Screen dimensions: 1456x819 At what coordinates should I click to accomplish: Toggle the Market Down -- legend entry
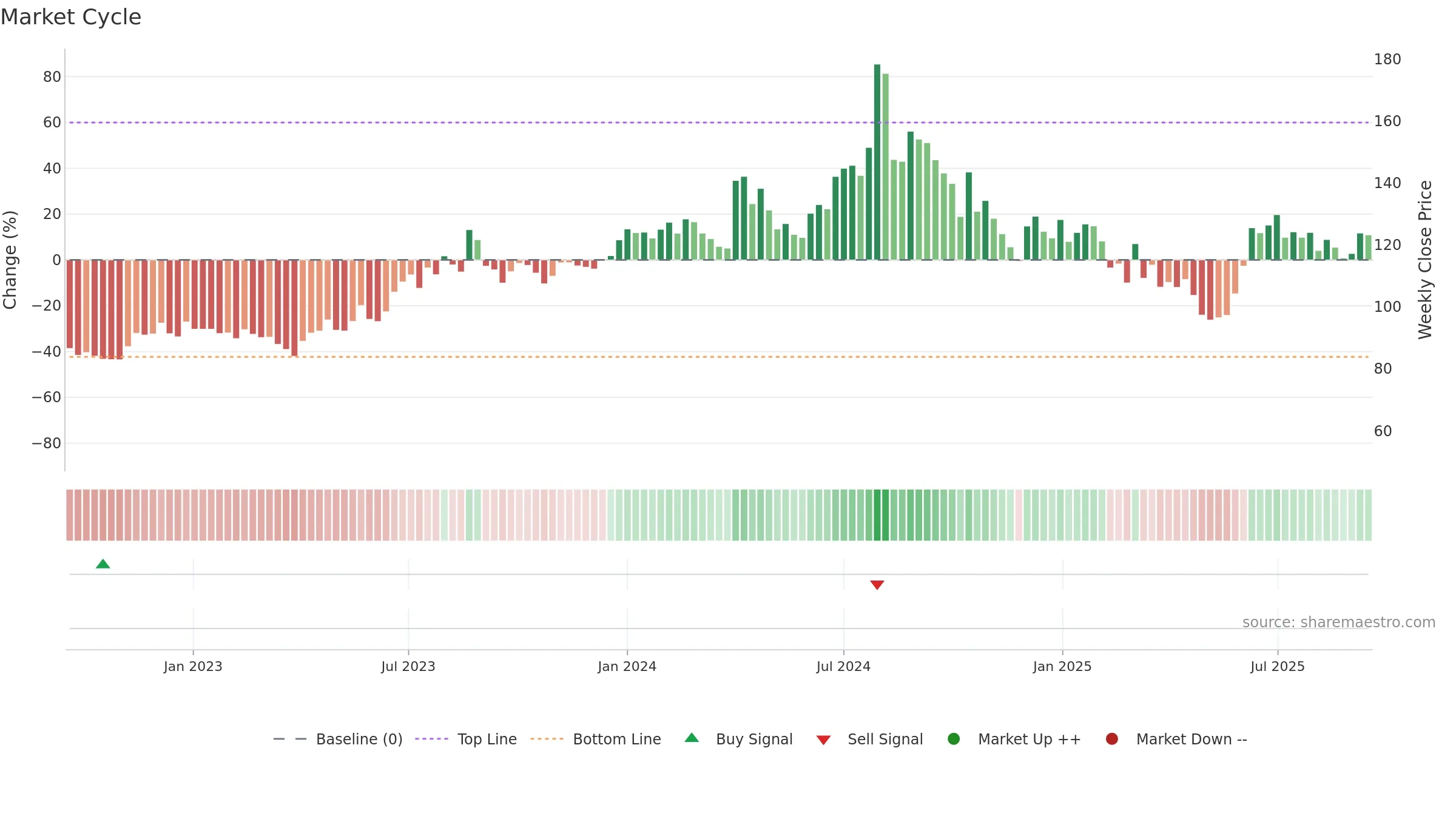(1176, 739)
